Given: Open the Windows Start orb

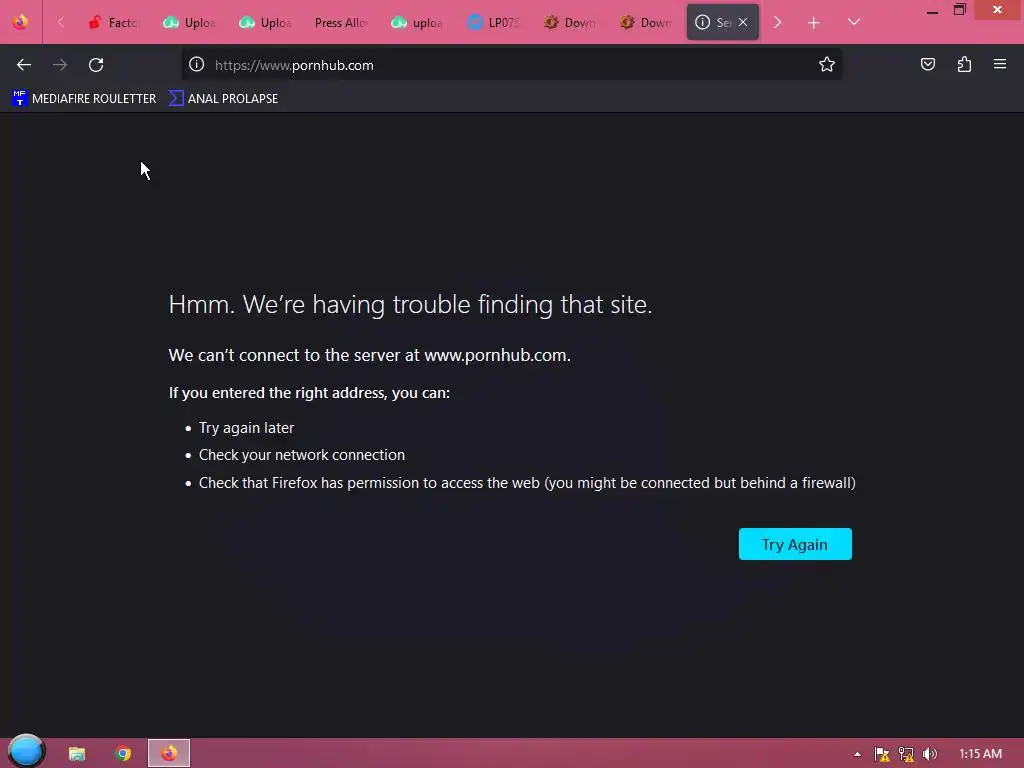Looking at the screenshot, I should point(26,751).
